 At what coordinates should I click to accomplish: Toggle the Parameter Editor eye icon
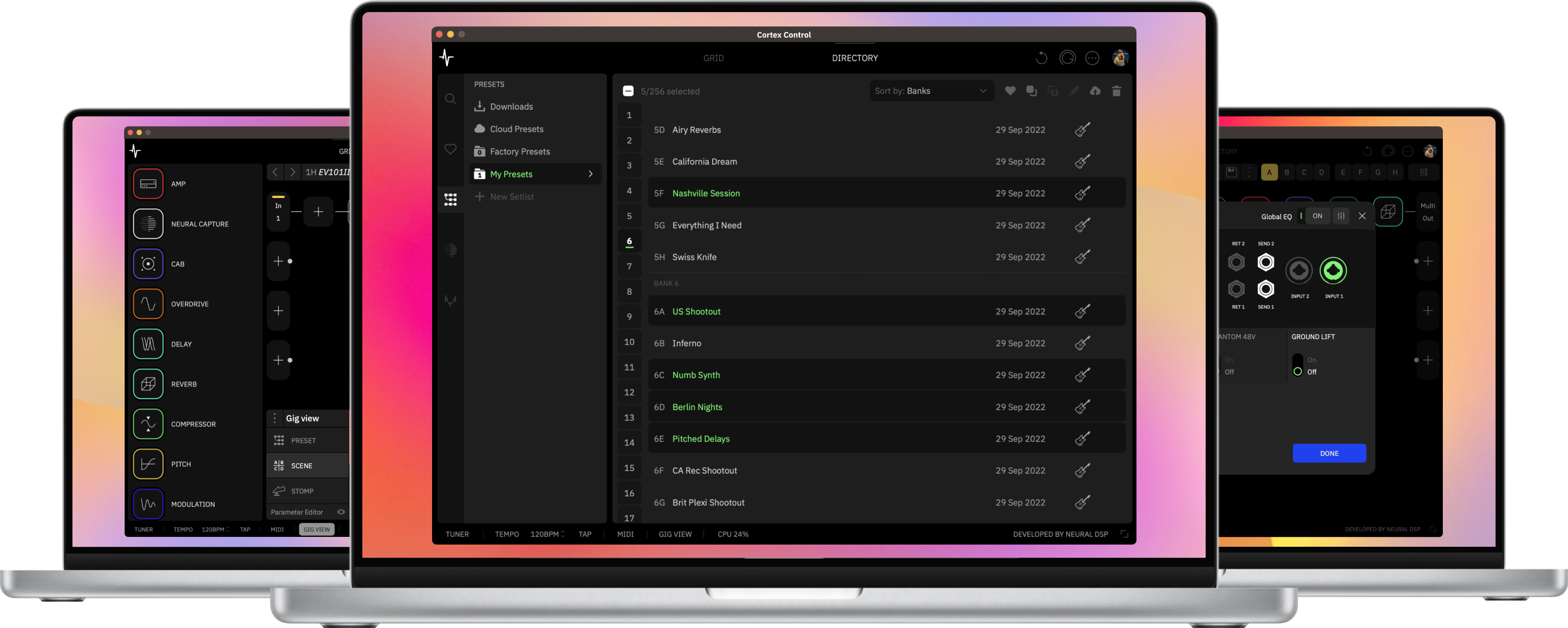pyautogui.click(x=341, y=512)
